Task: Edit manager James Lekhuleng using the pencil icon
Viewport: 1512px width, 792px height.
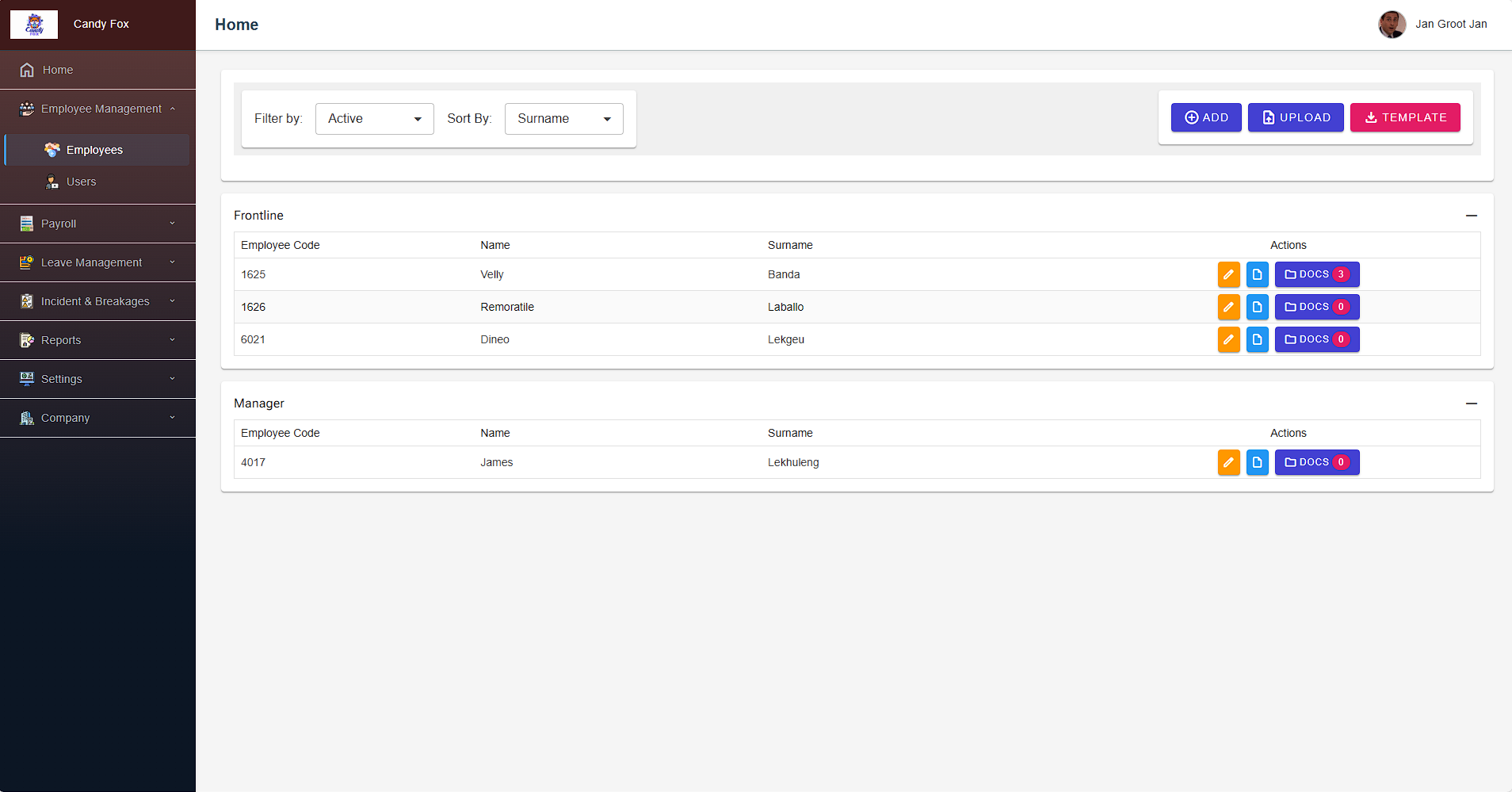Action: 1229,462
